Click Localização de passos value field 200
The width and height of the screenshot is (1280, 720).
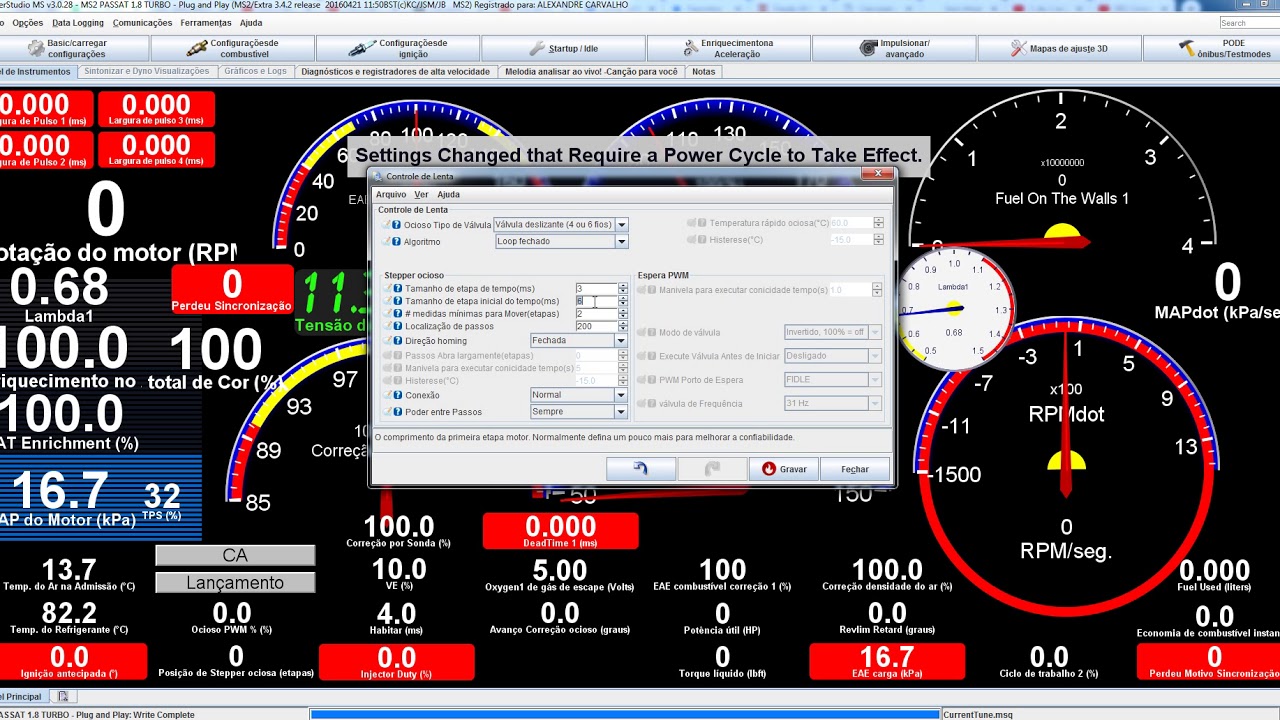[x=596, y=326]
